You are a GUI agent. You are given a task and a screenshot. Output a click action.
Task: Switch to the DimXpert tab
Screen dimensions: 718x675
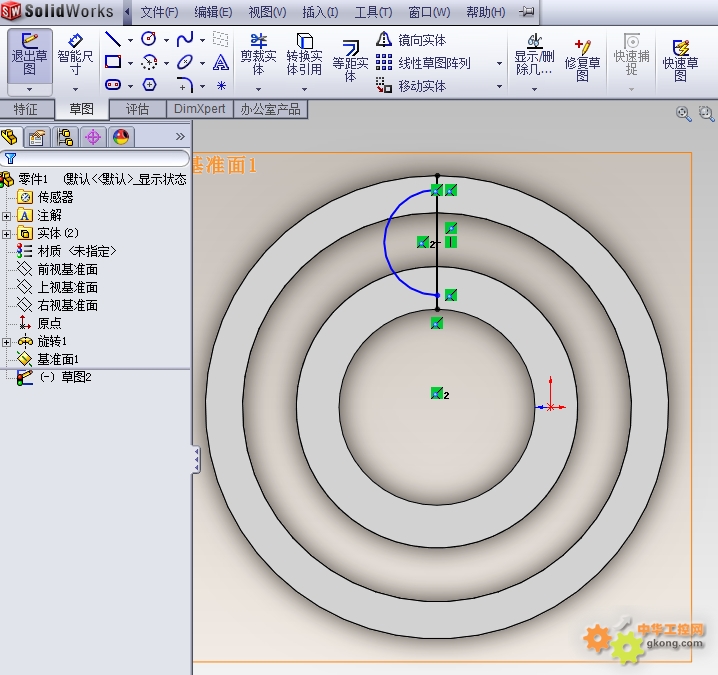[x=200, y=109]
